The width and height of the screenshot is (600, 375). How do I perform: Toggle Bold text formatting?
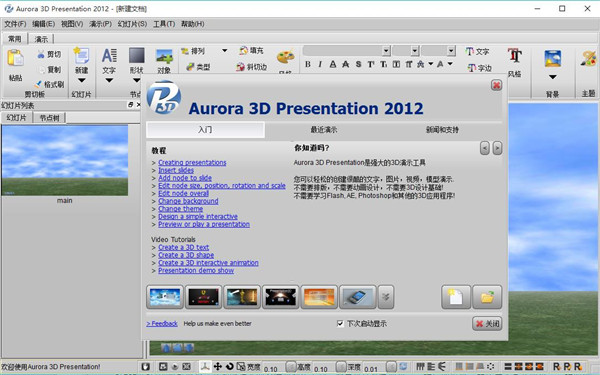point(308,64)
